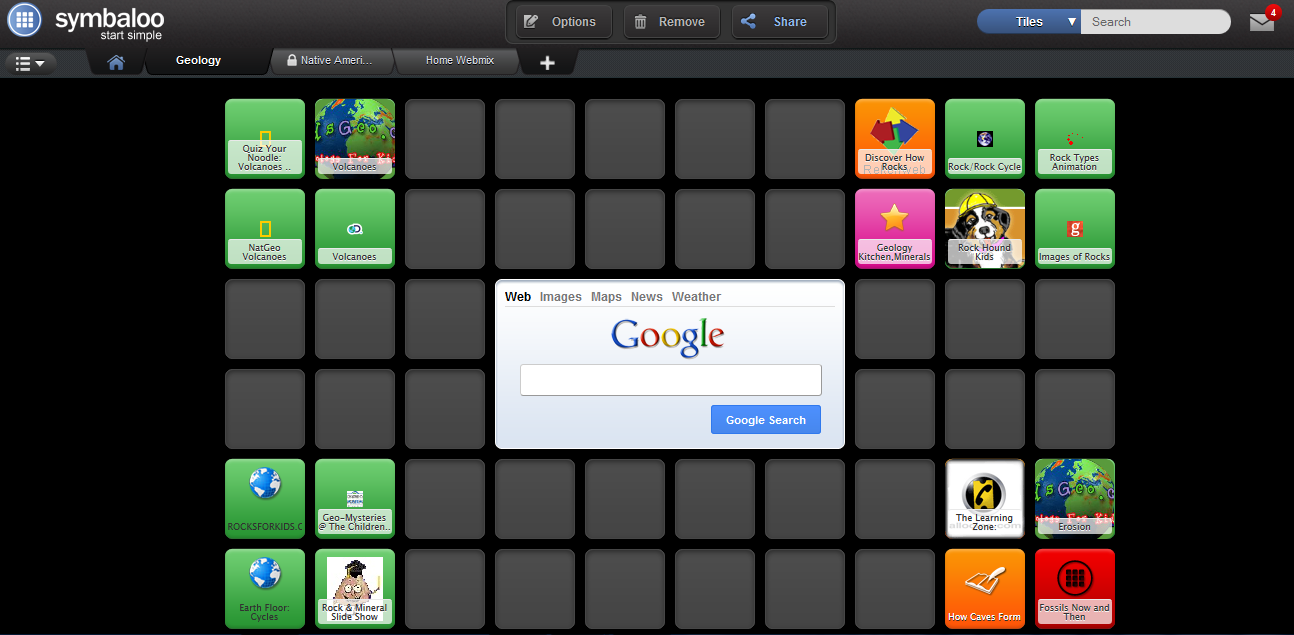Open the NatGeo Volcanoes tile
This screenshot has height=635, width=1294.
coord(265,229)
